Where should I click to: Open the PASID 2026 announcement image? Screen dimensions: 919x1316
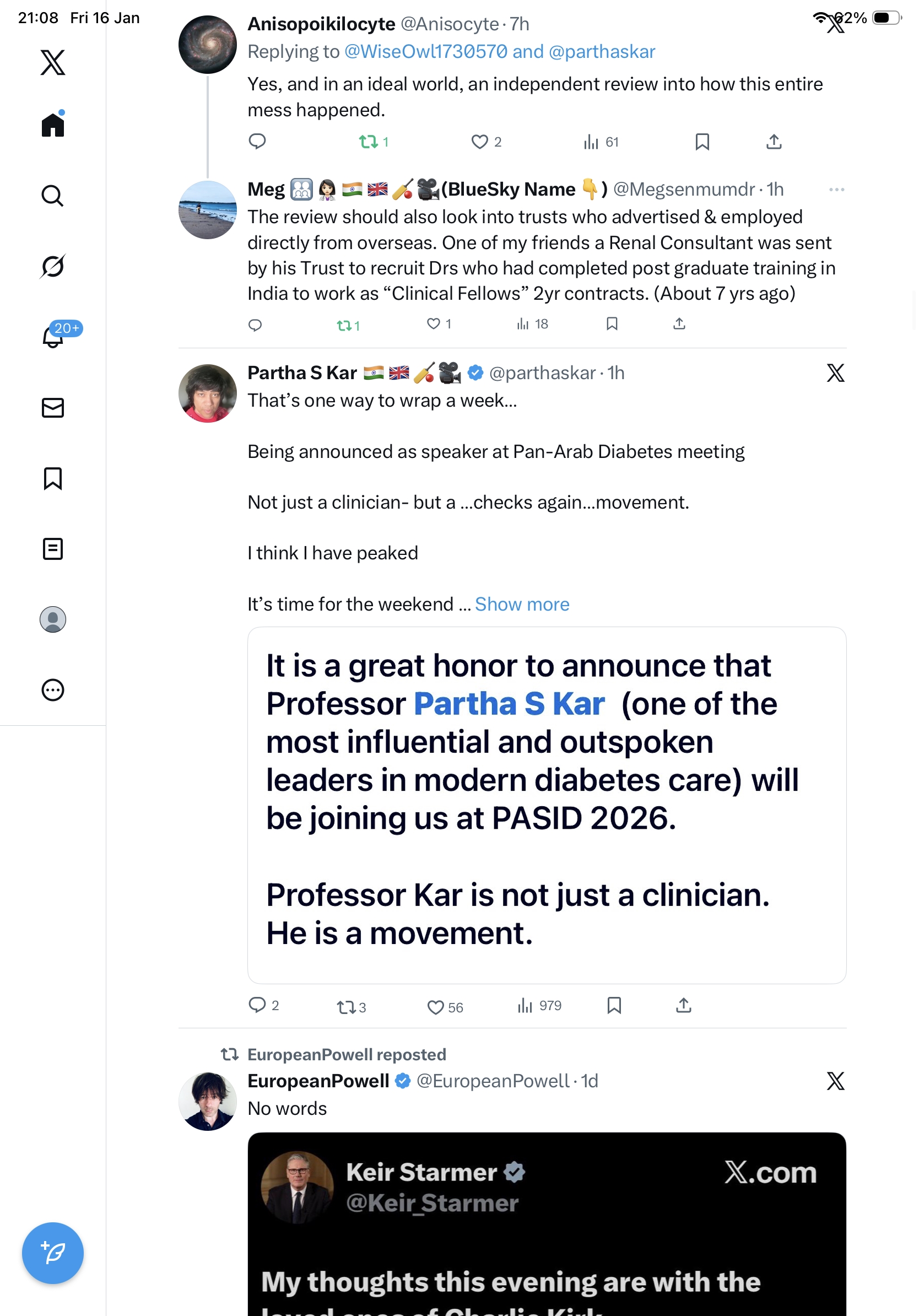tap(547, 805)
